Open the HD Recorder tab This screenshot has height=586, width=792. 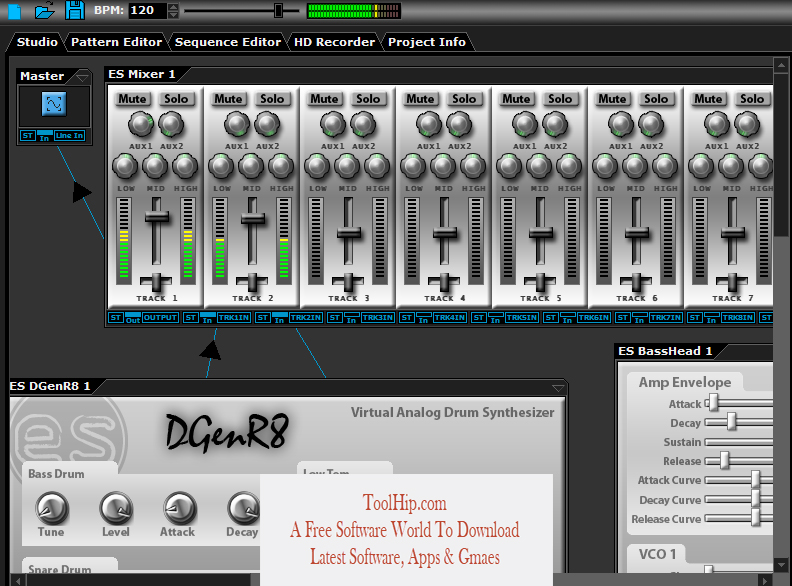coord(334,42)
